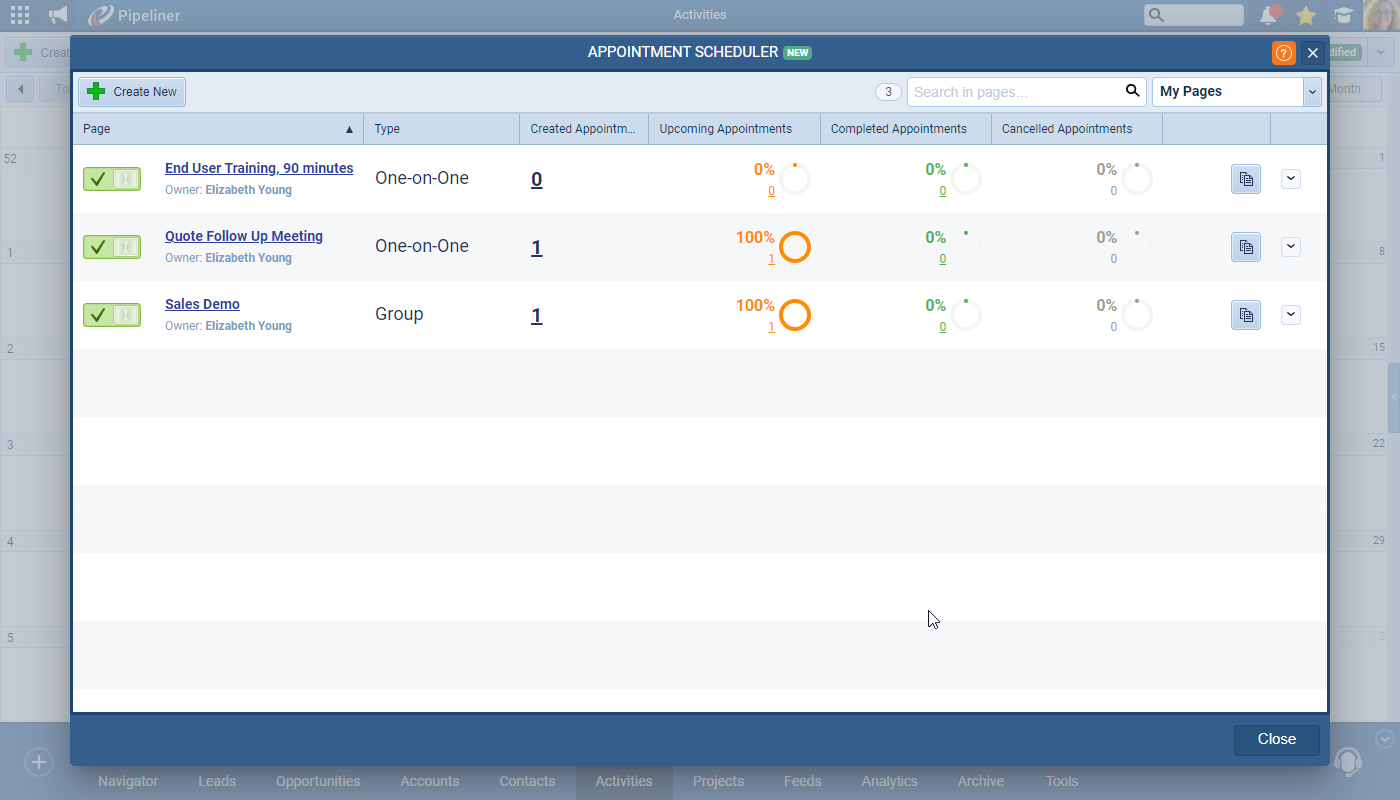The height and width of the screenshot is (800, 1400).
Task: Open the notifications bell icon
Action: point(1268,15)
